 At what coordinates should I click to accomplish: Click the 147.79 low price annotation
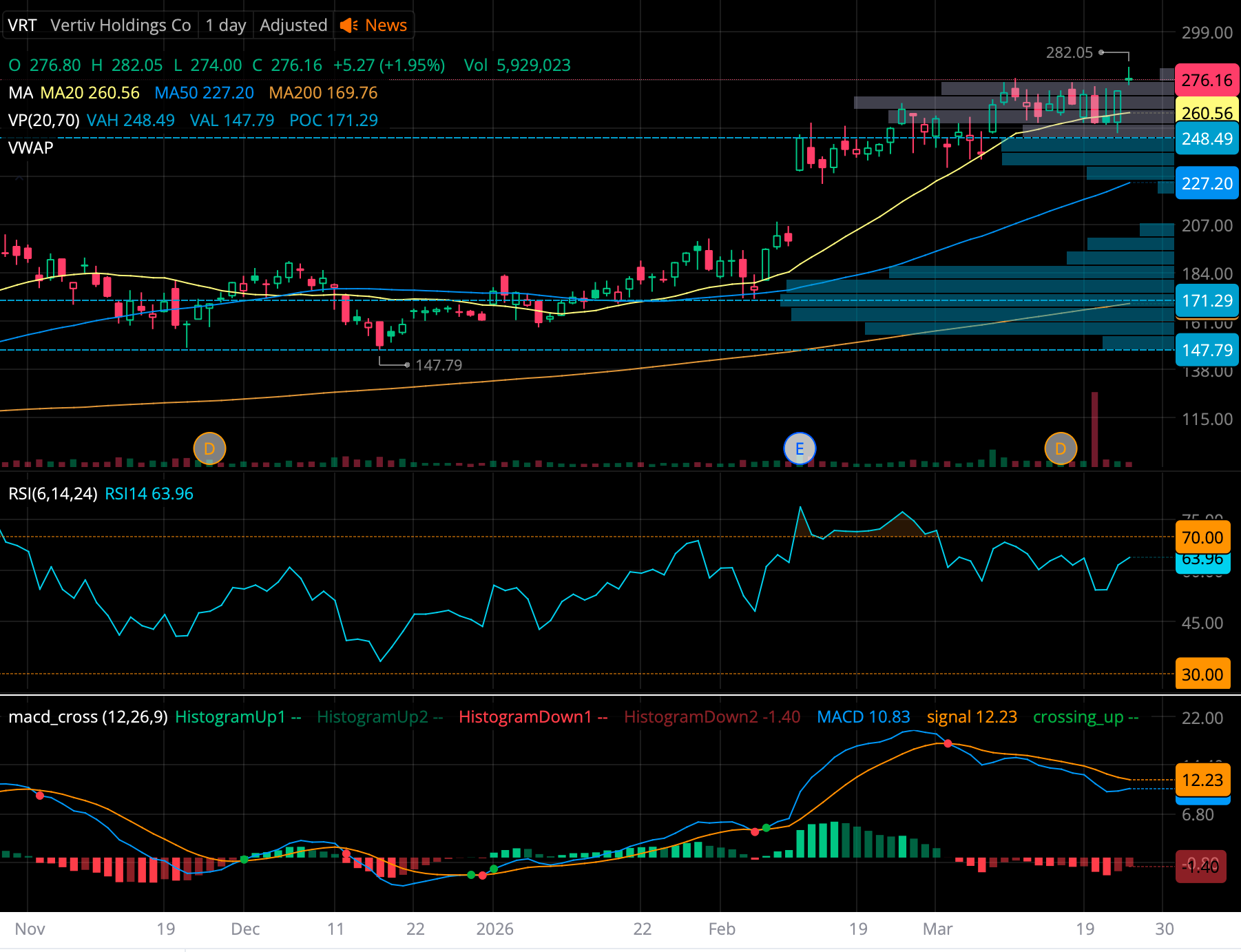[439, 366]
